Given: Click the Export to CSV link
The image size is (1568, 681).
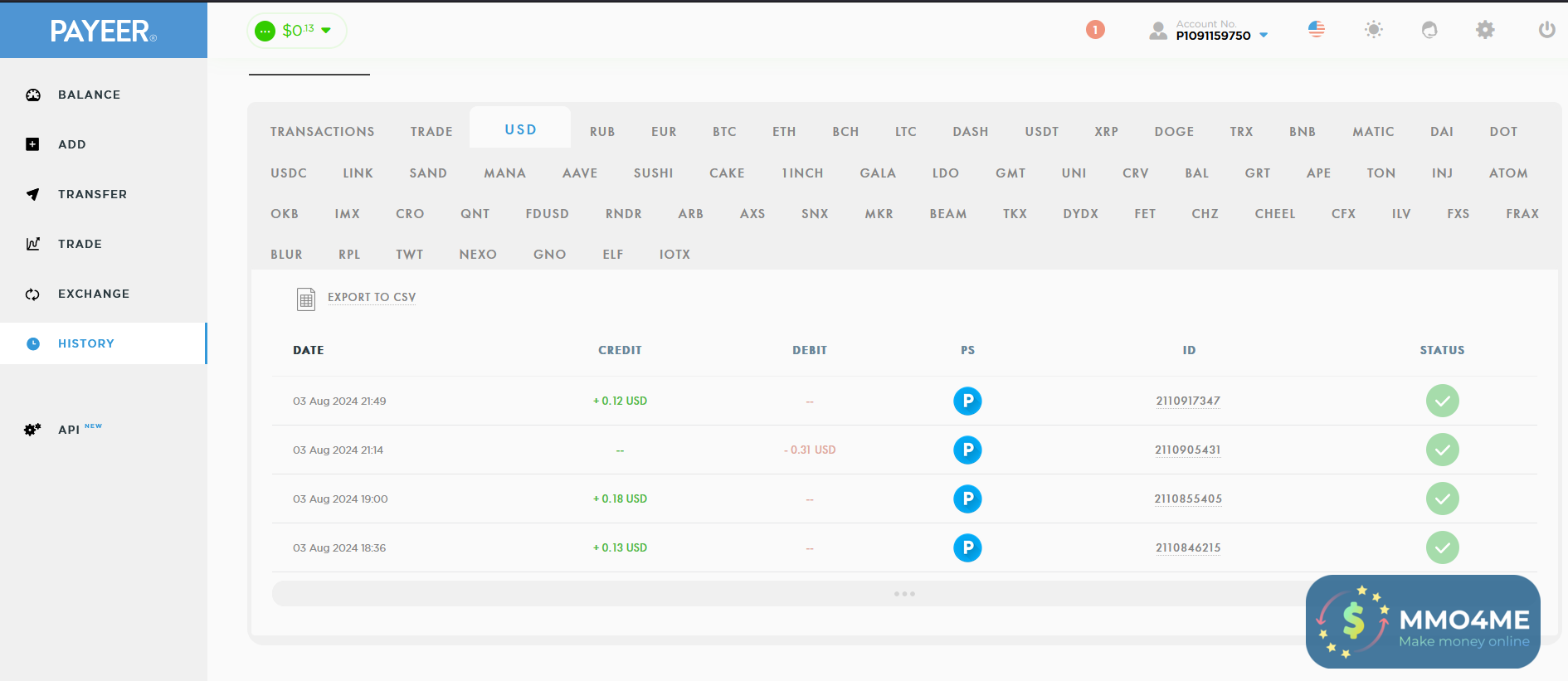Looking at the screenshot, I should [372, 297].
